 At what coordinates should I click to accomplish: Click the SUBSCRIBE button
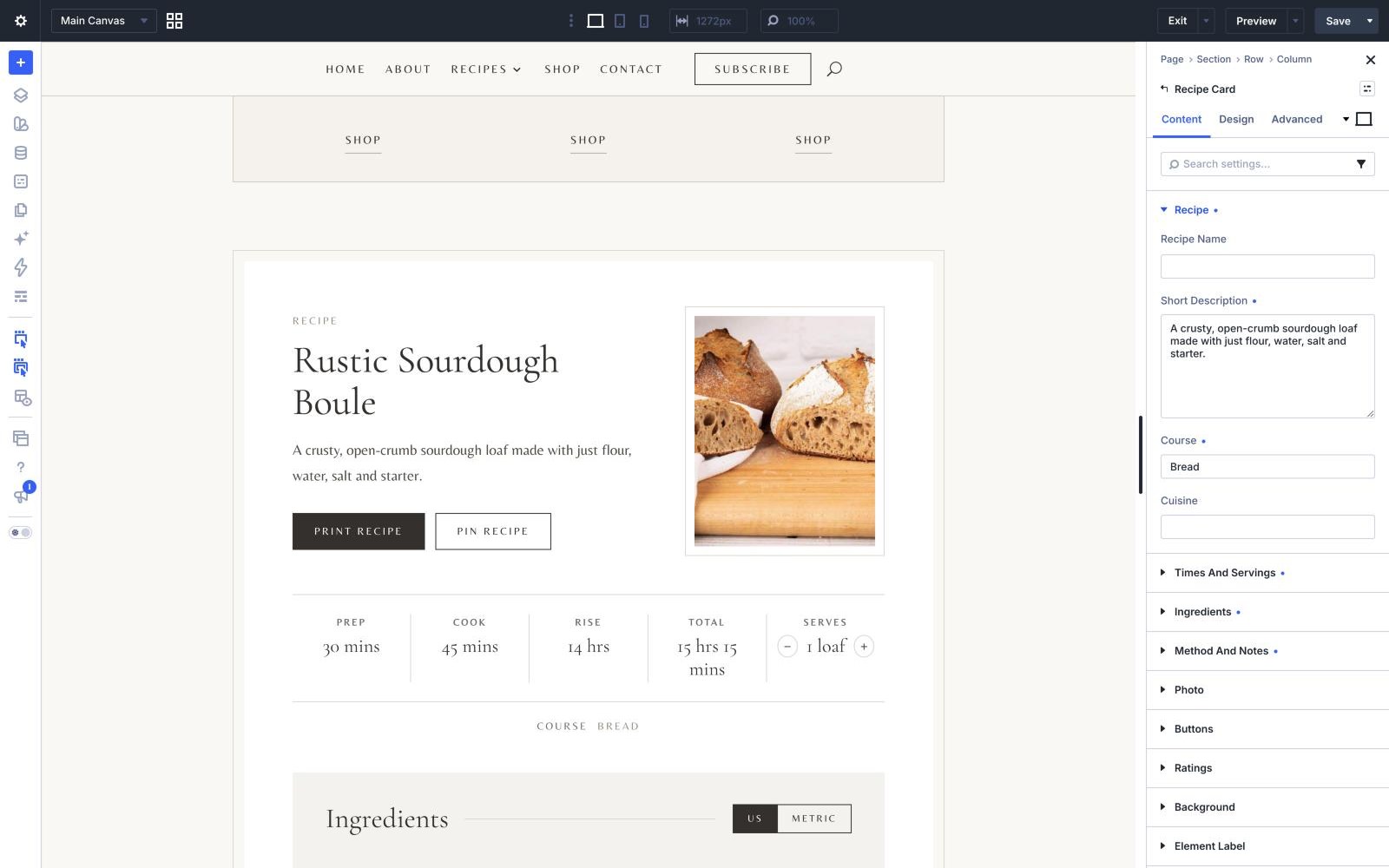click(x=753, y=69)
